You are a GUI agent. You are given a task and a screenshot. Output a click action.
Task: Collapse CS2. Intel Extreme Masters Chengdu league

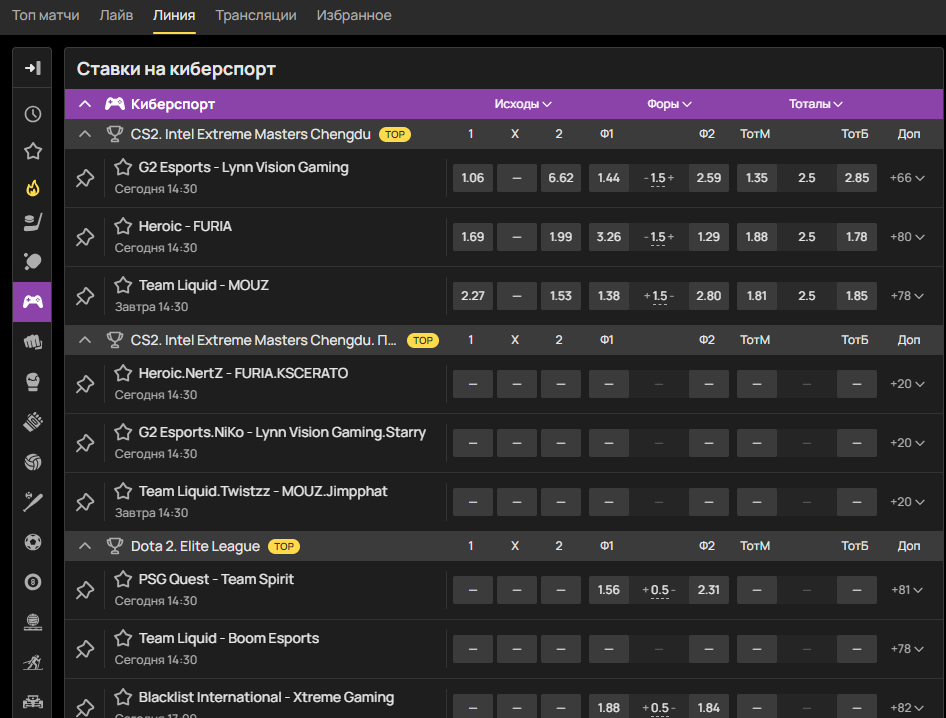click(x=85, y=134)
